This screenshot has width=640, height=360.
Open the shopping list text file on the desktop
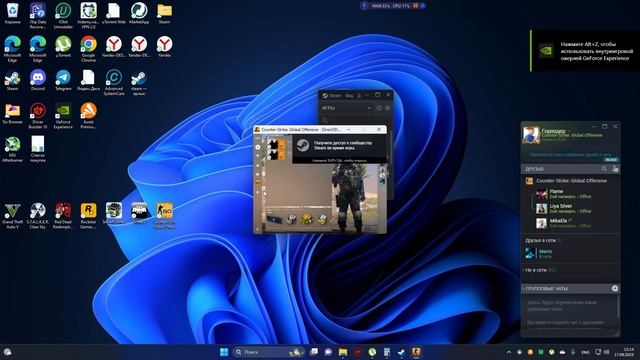coord(38,149)
